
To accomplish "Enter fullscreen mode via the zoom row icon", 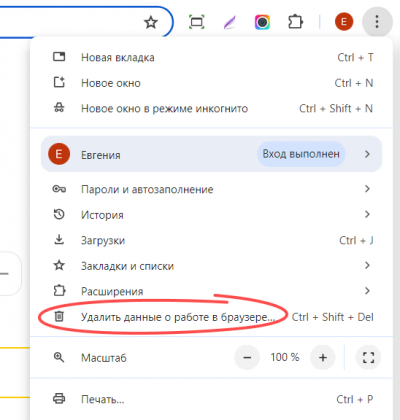I will 368,358.
